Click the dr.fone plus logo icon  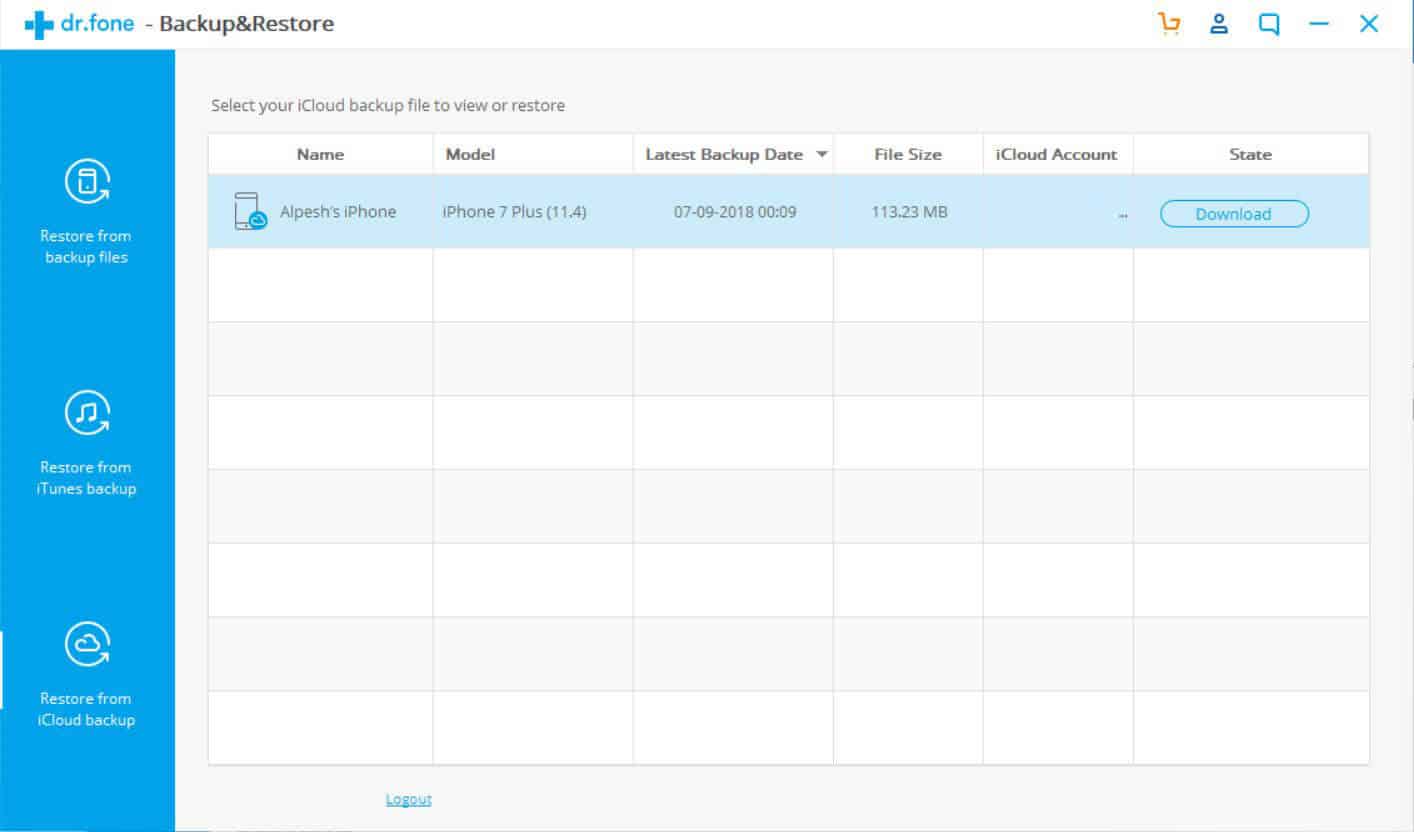39,25
